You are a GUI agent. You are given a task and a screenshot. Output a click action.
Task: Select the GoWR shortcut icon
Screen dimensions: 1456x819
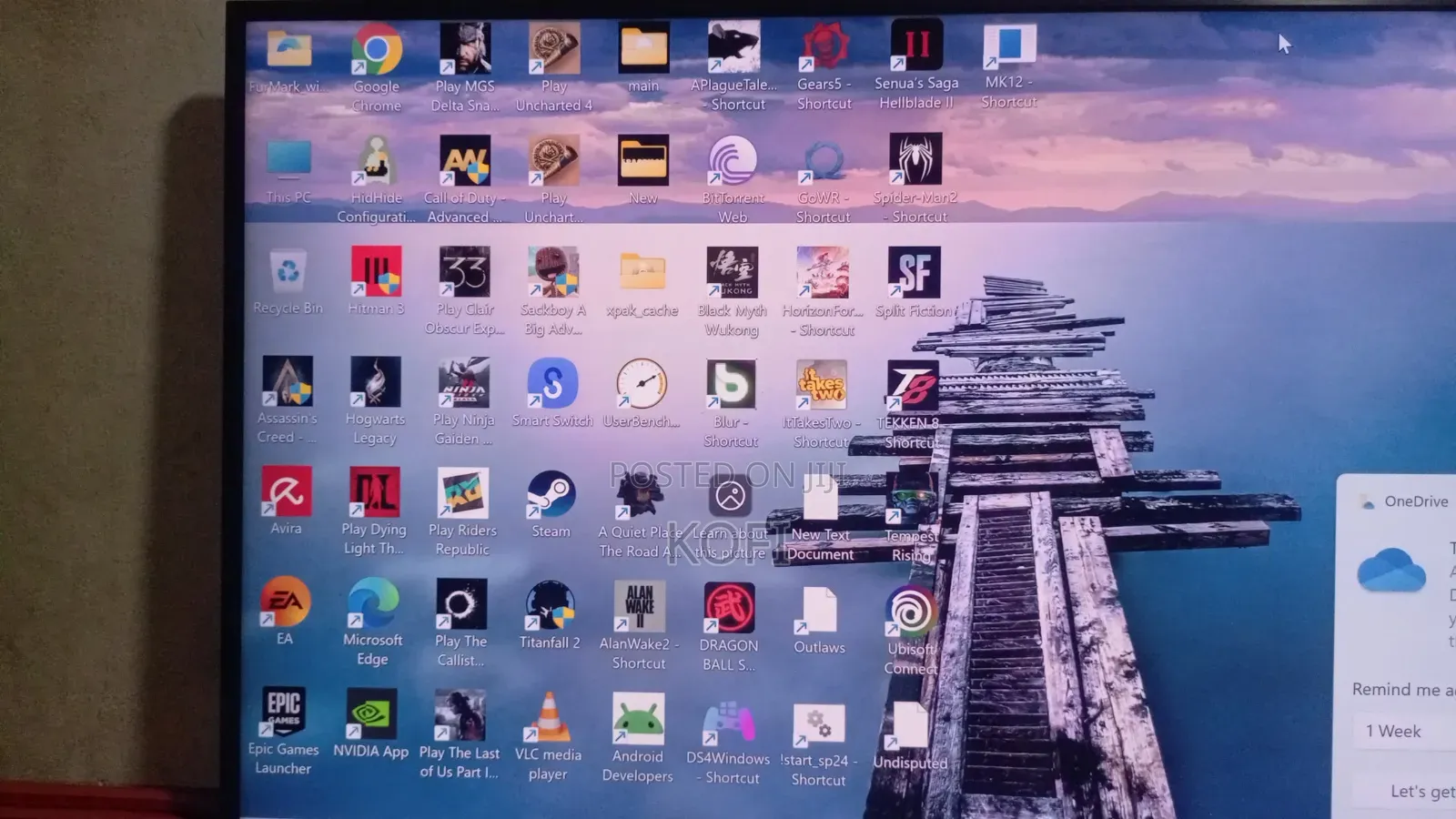click(x=824, y=160)
